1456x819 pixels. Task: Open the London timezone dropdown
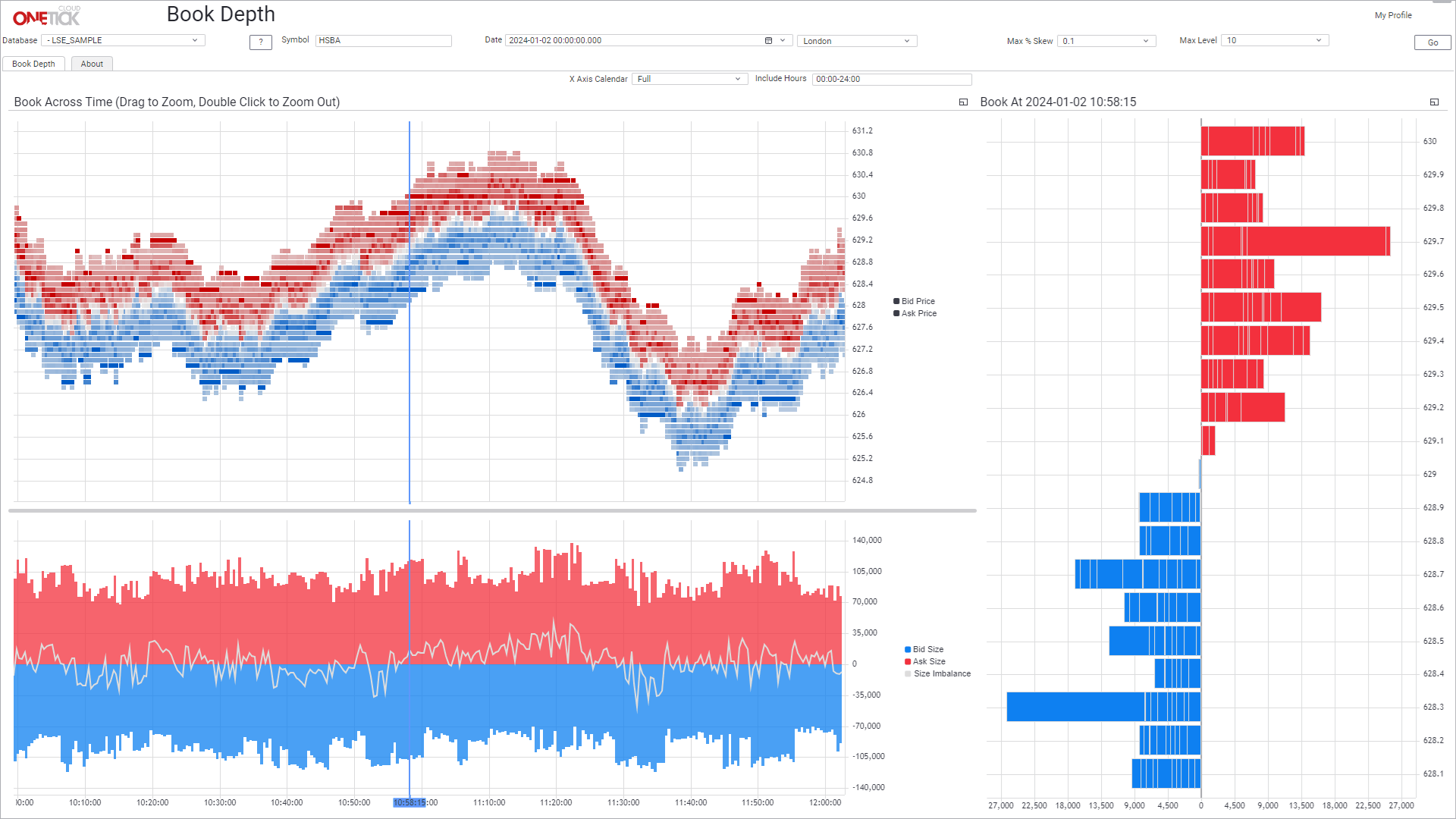click(856, 41)
